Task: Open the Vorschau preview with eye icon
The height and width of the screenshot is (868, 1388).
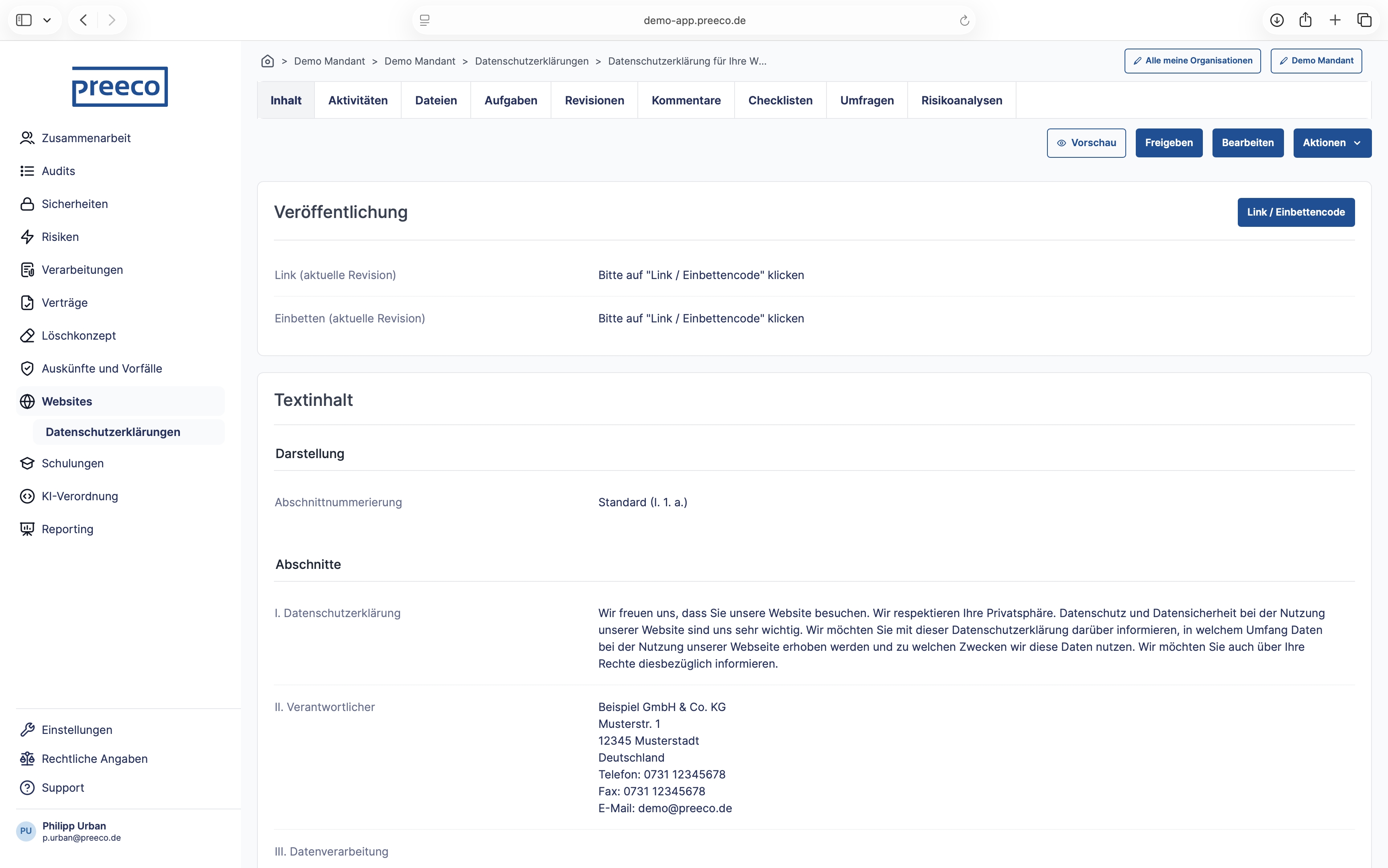Action: (x=1086, y=143)
